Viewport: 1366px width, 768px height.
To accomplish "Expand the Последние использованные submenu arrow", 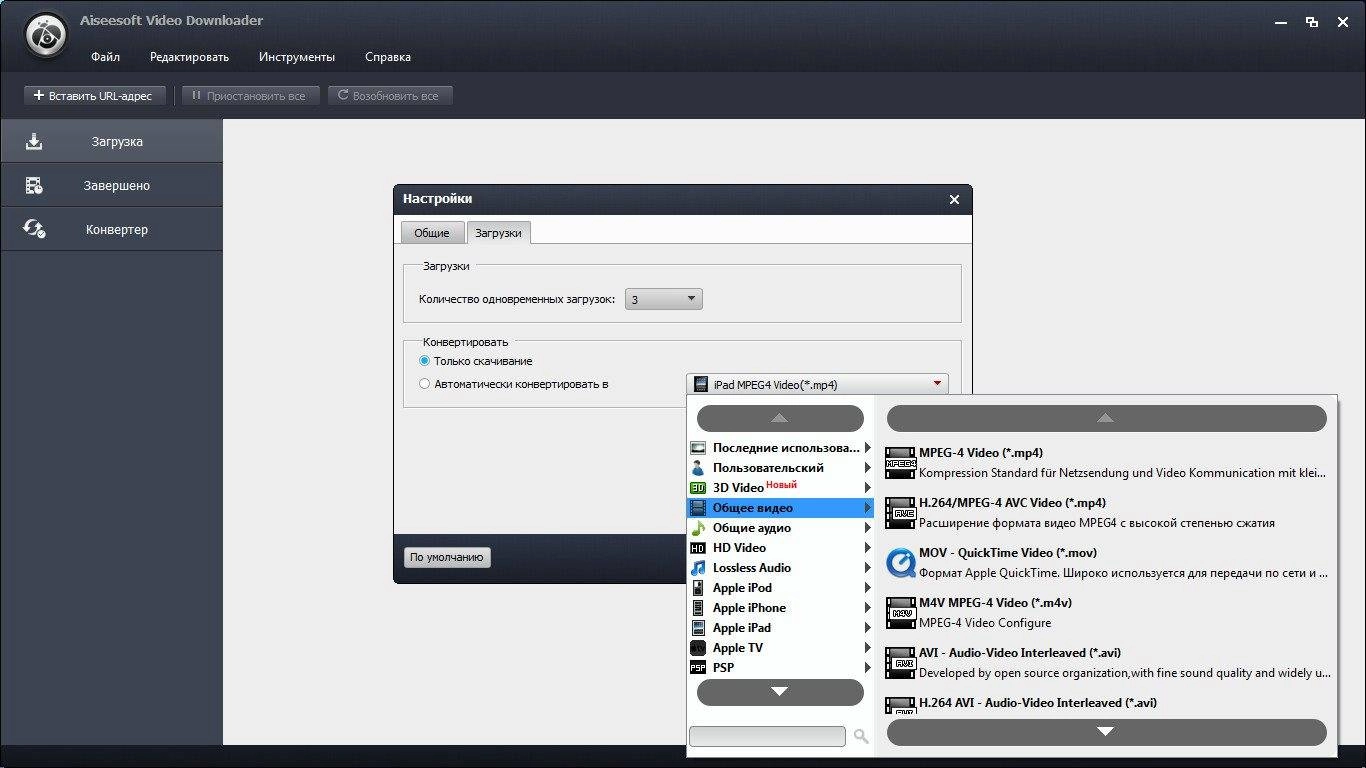I will (x=868, y=448).
